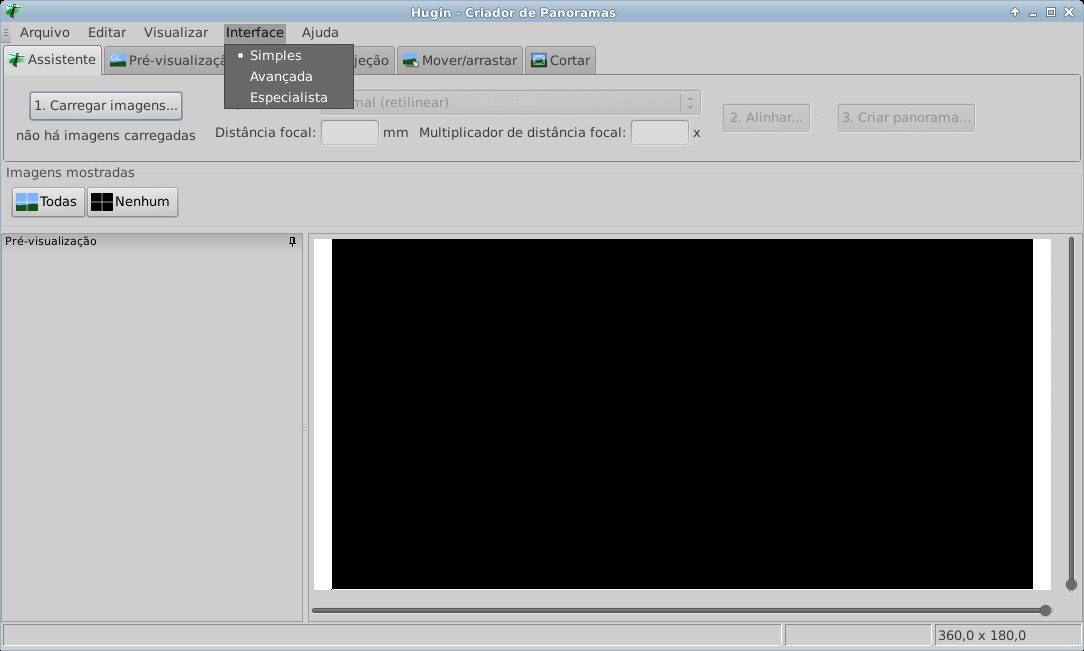Open the Assistente tab

pos(52,60)
